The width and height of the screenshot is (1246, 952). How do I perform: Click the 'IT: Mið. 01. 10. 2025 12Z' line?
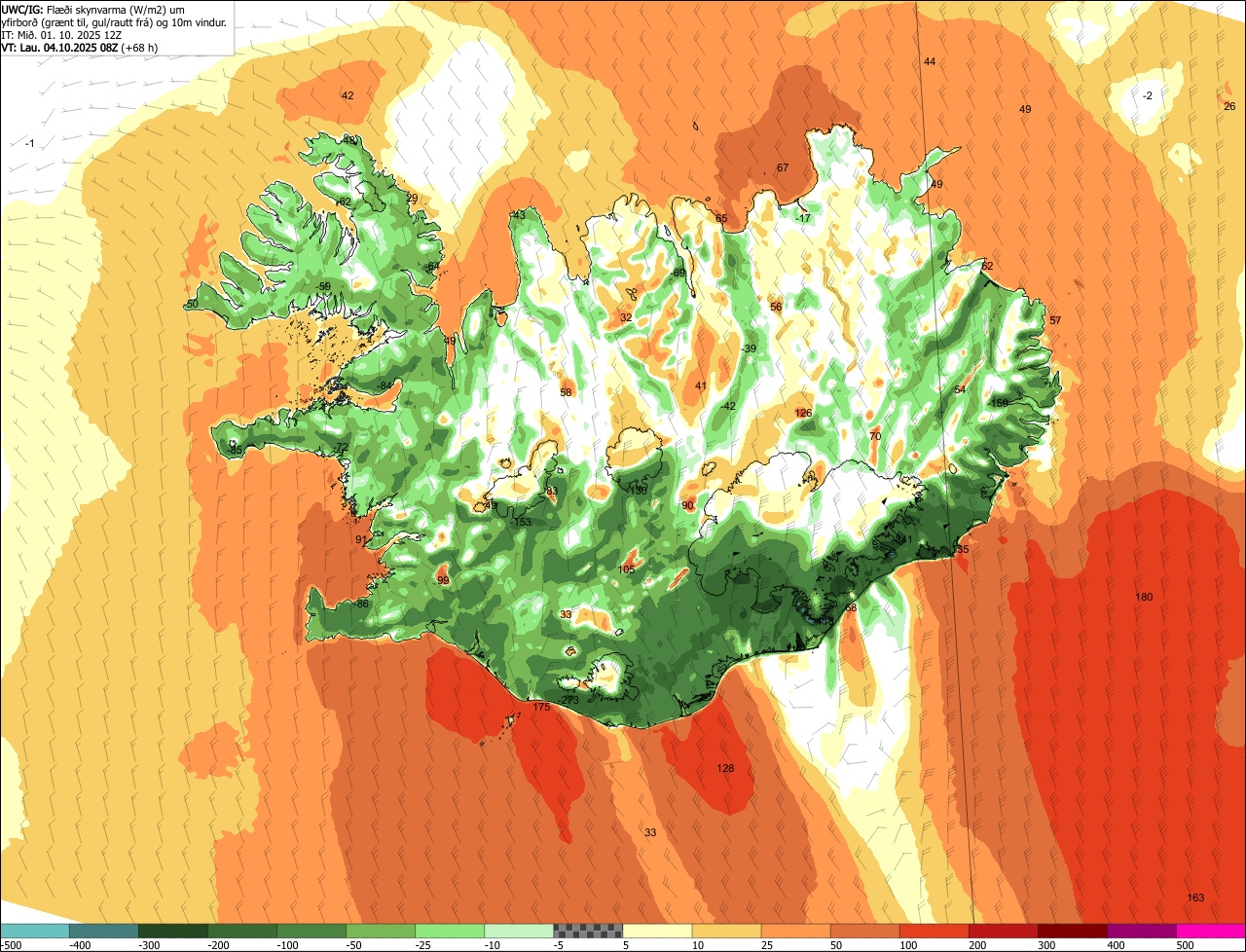[x=61, y=34]
